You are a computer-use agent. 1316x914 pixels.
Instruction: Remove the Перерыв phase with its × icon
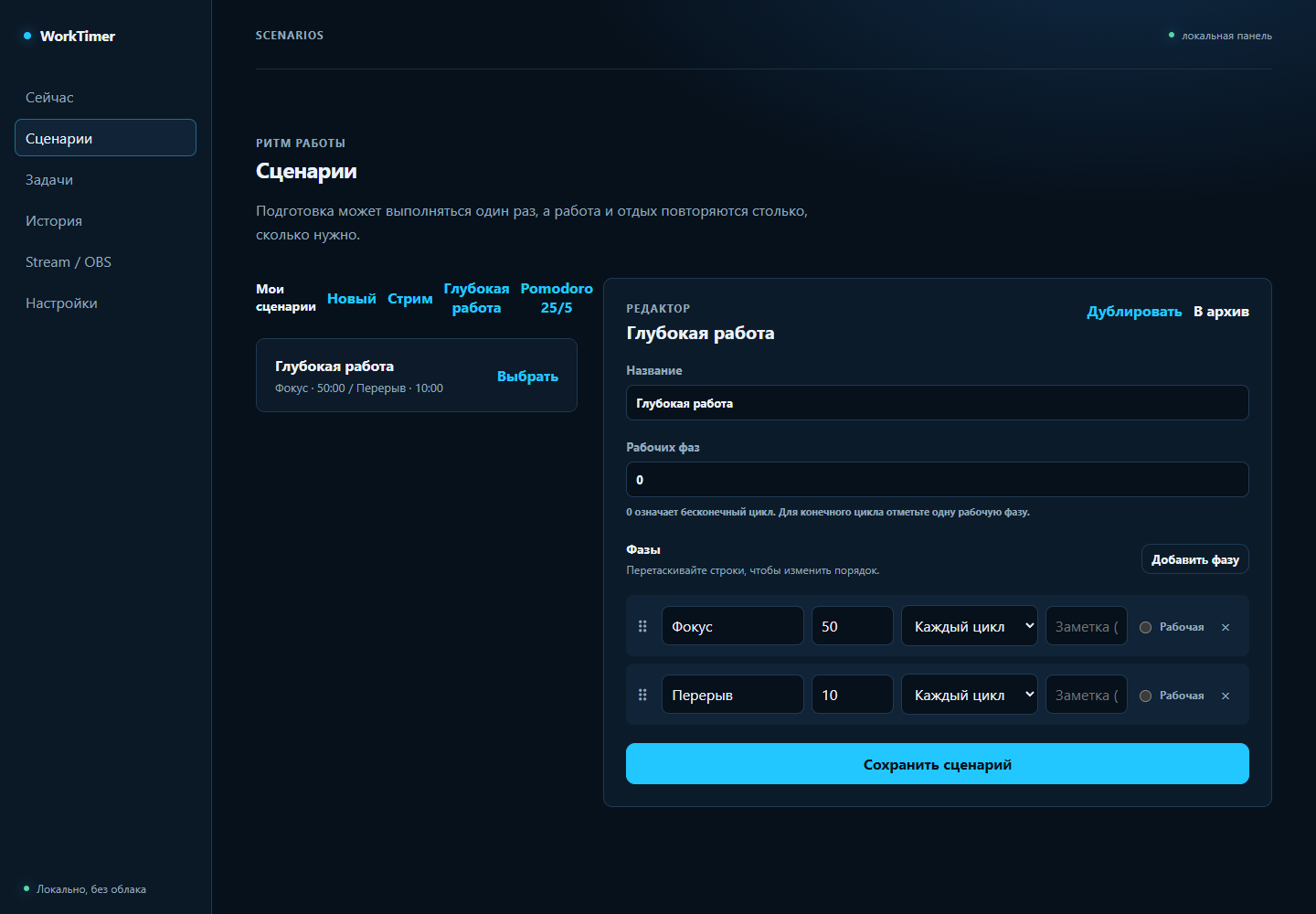(x=1226, y=696)
